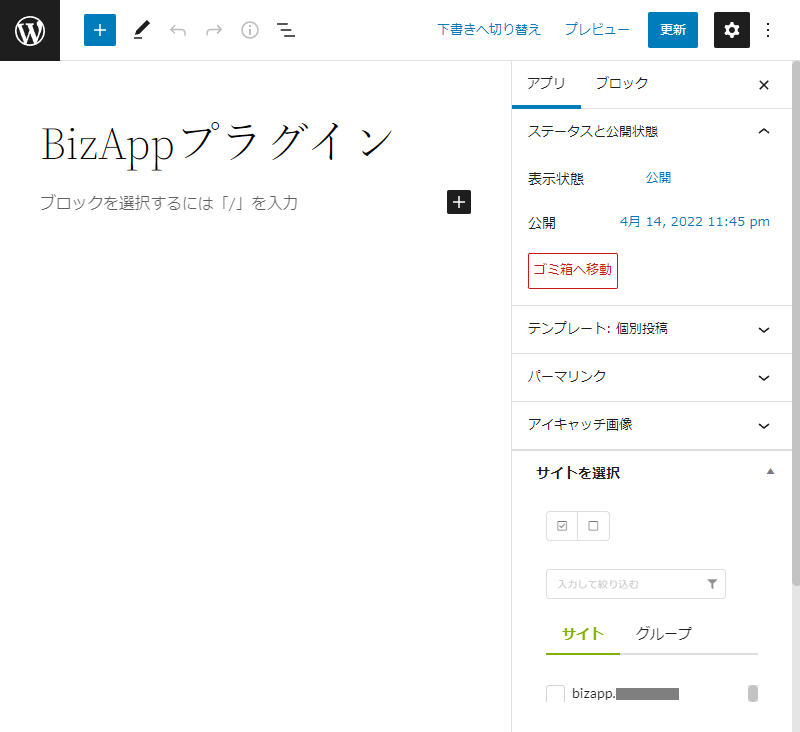Open the document details info icon

[249, 30]
